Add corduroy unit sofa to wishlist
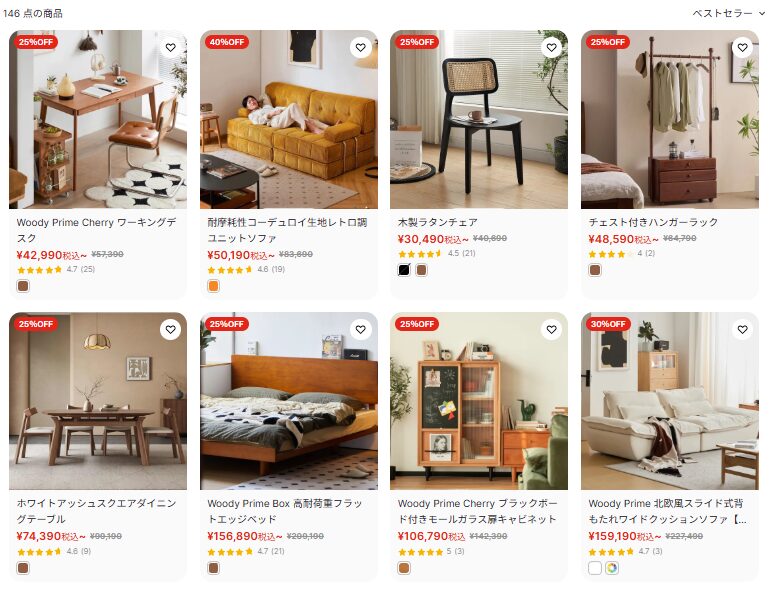The height and width of the screenshot is (592, 775). click(361, 47)
